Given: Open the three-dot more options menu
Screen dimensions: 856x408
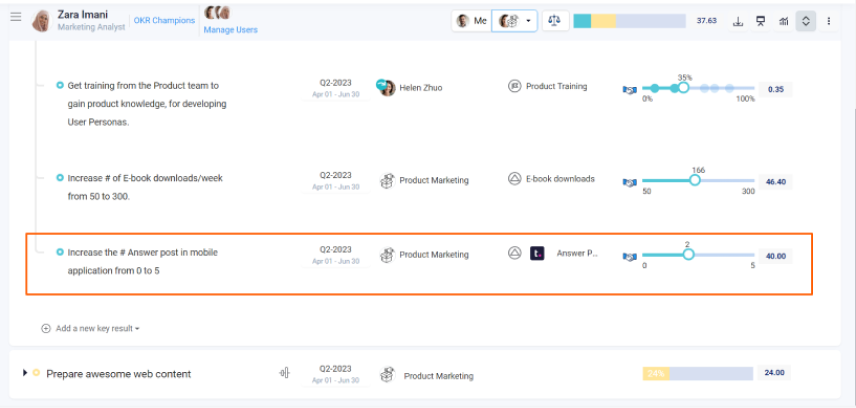Looking at the screenshot, I should [829, 21].
